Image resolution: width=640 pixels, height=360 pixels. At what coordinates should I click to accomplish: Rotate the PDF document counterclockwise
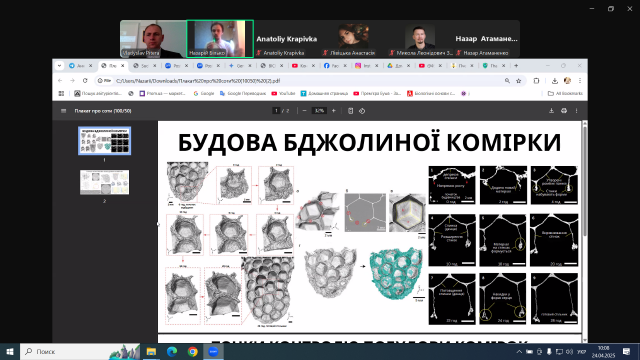tap(362, 111)
